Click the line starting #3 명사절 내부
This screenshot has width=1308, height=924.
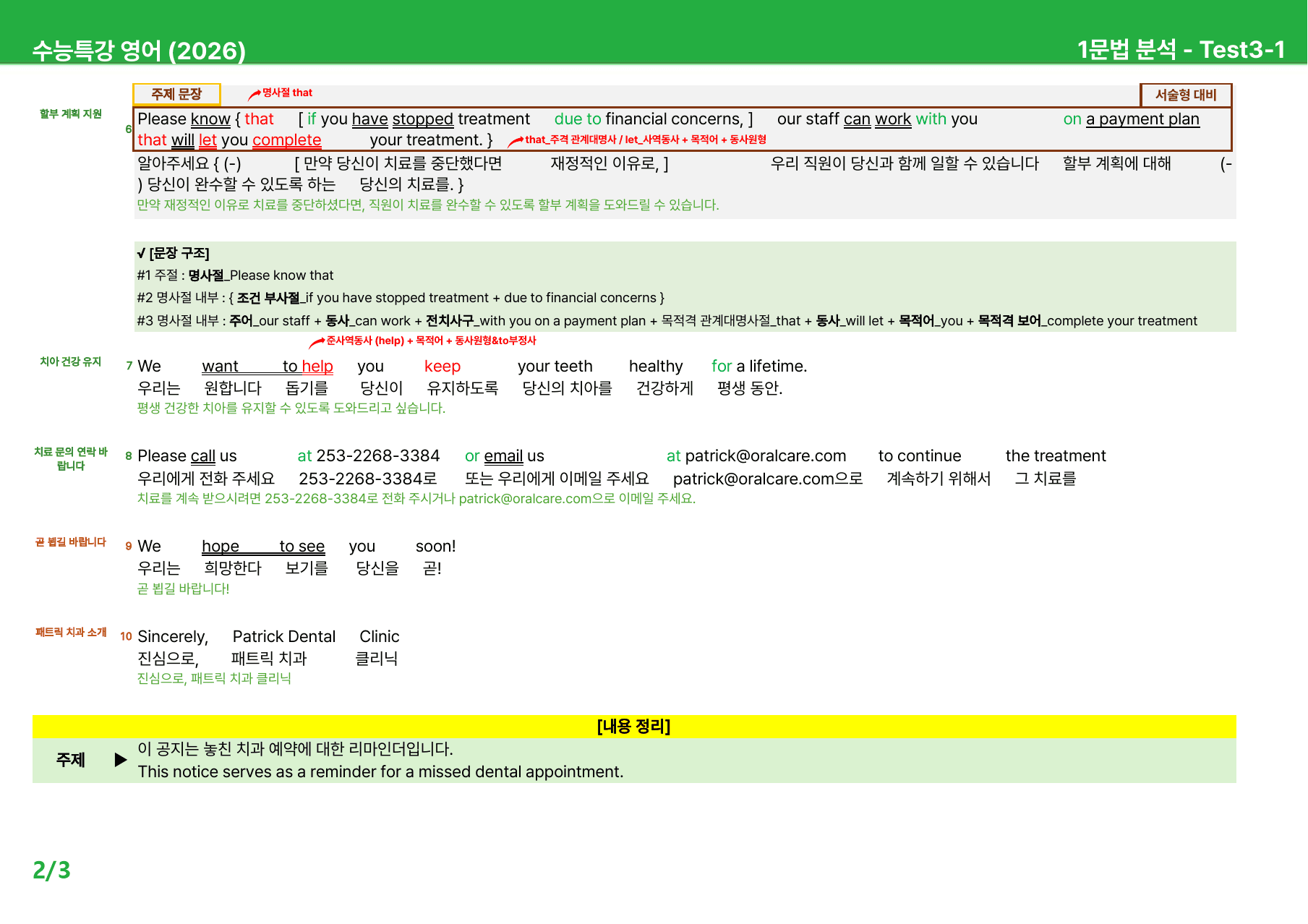(667, 321)
